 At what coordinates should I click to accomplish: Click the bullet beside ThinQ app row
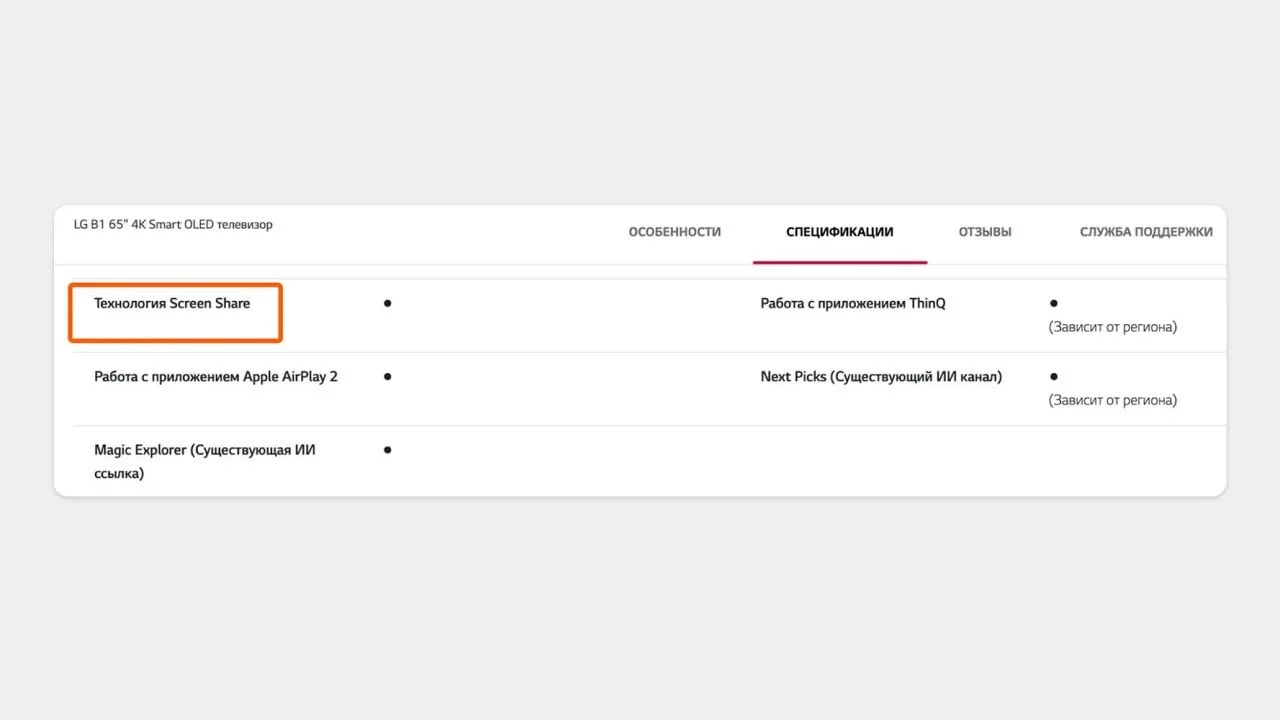(1054, 302)
